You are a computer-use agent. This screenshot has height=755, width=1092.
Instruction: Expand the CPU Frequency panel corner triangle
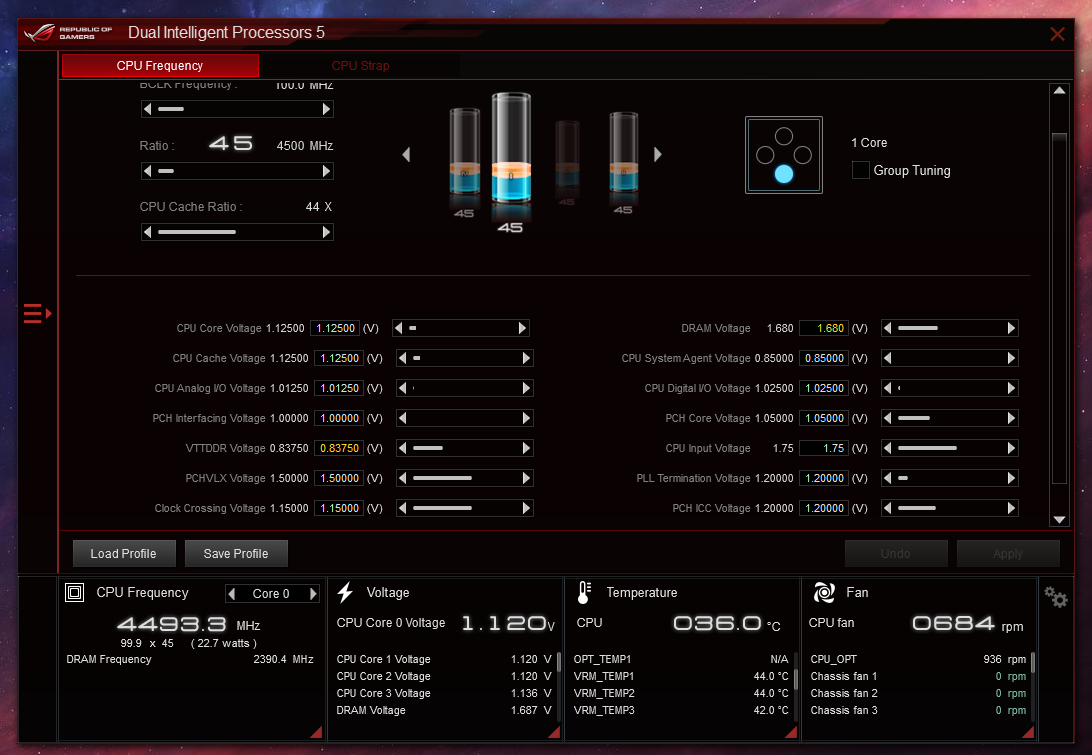coord(316,731)
